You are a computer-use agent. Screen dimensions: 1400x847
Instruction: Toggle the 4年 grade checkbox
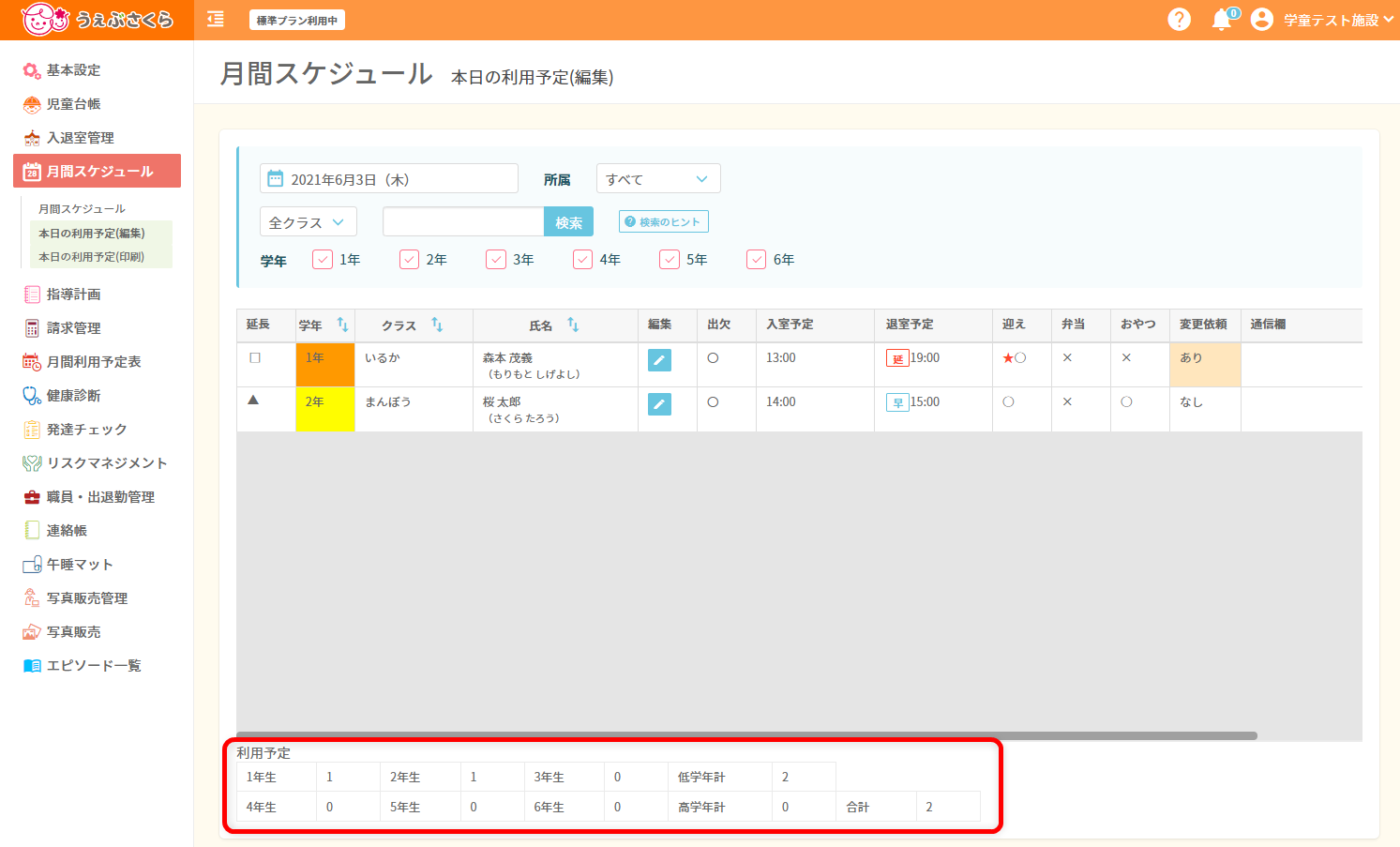tap(583, 260)
